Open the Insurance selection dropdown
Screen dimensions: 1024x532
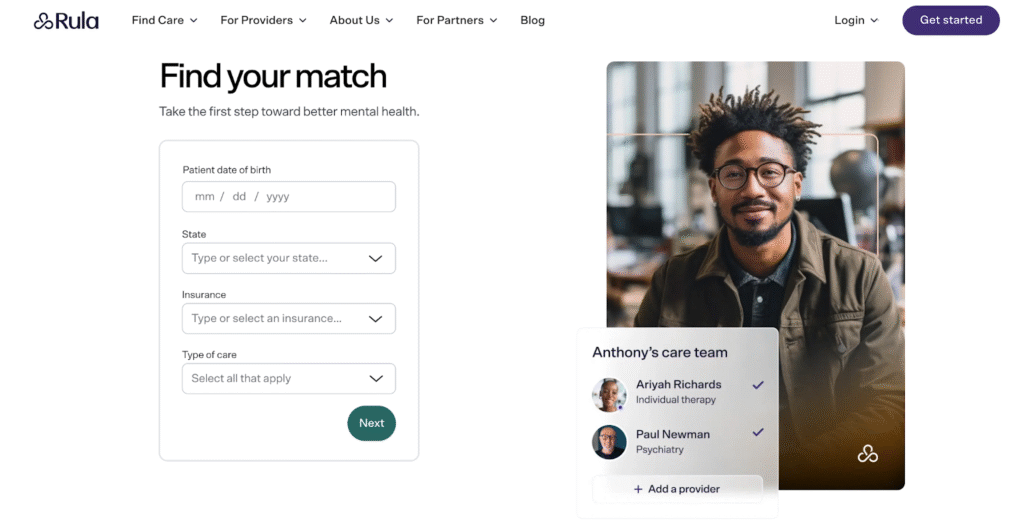[376, 319]
